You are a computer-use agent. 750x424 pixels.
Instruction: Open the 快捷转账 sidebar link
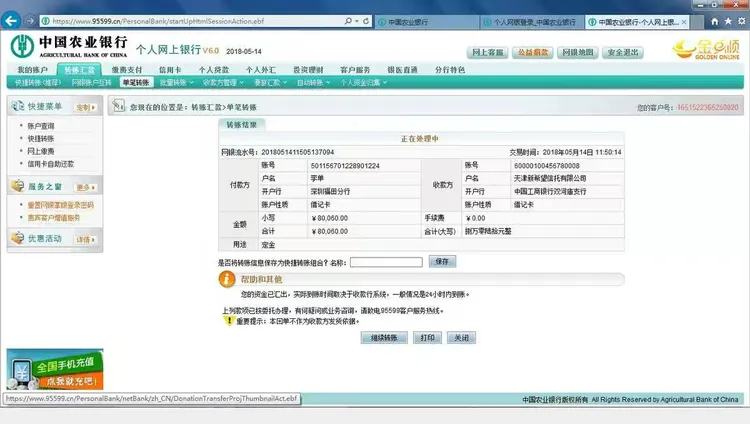(x=41, y=139)
